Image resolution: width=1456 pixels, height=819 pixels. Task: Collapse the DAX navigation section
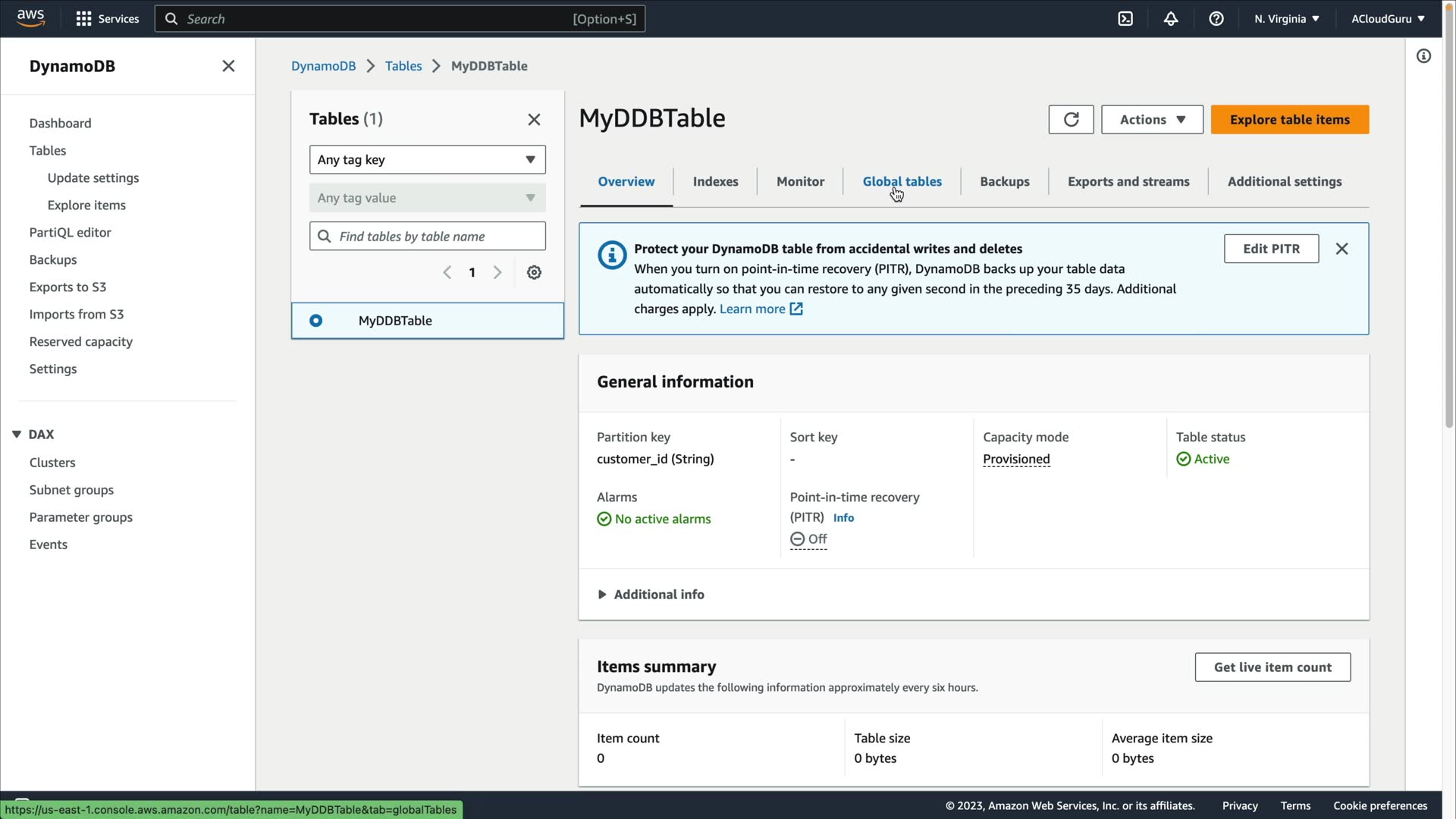click(x=17, y=435)
